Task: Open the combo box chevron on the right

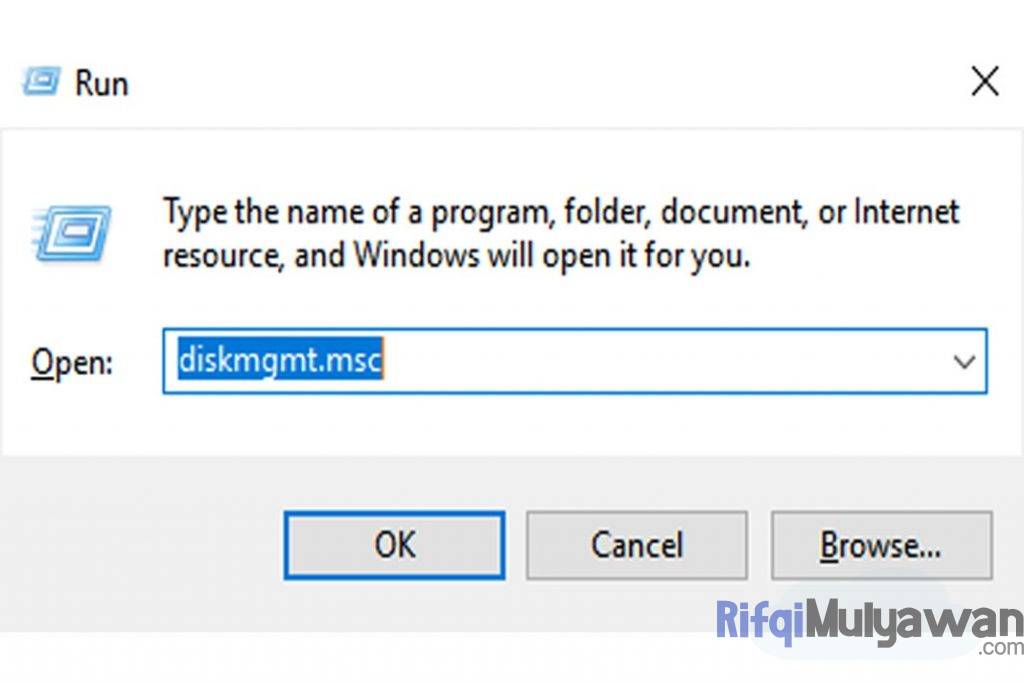Action: click(963, 362)
